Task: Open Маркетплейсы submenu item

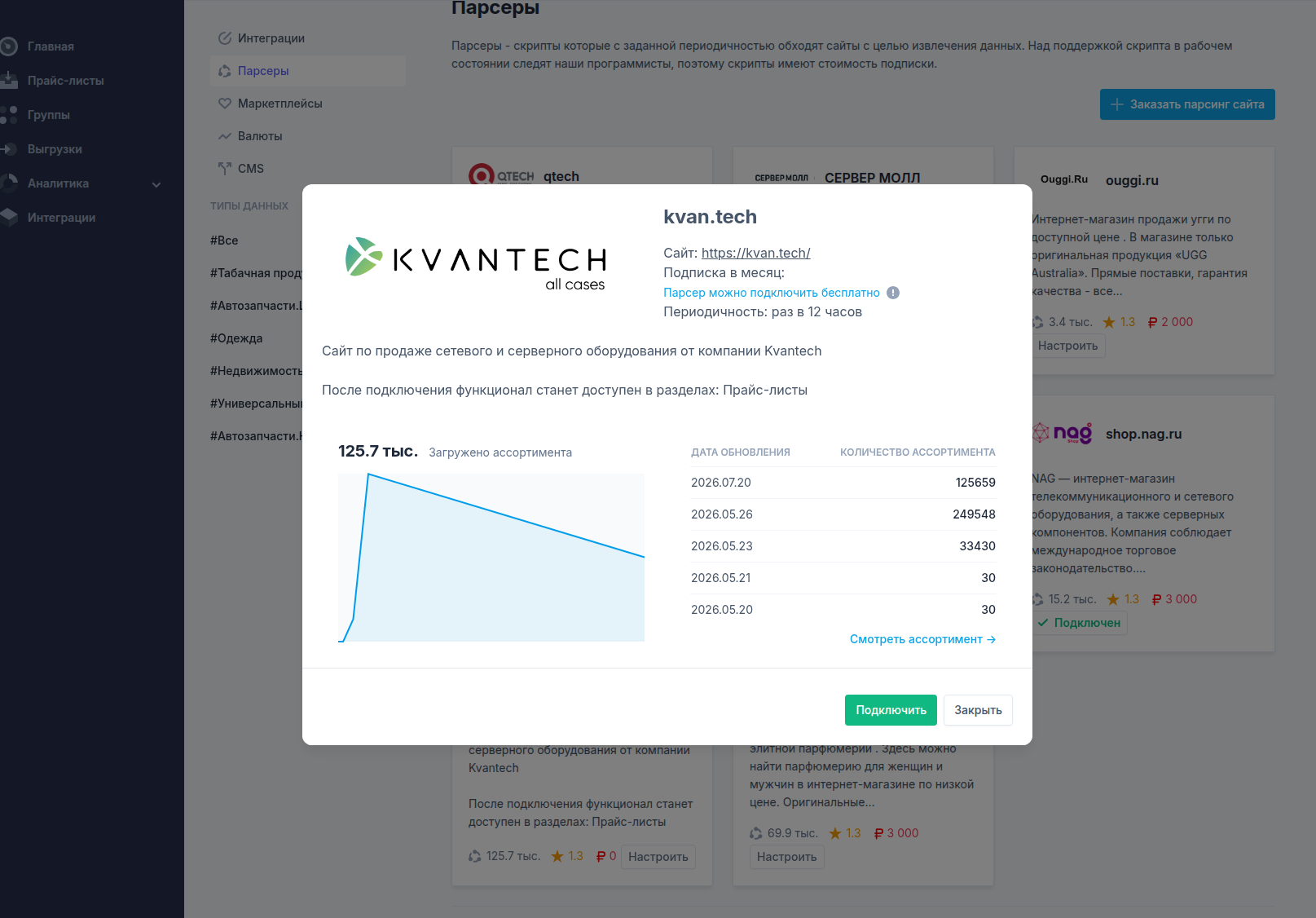Action: pos(307,104)
